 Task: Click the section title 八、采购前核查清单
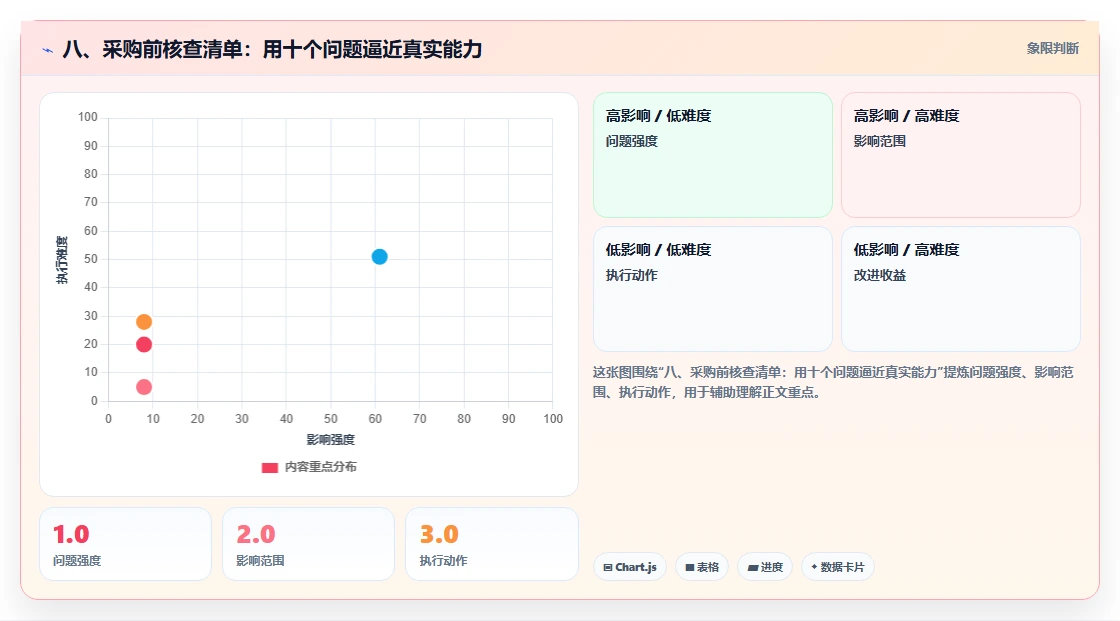272,49
